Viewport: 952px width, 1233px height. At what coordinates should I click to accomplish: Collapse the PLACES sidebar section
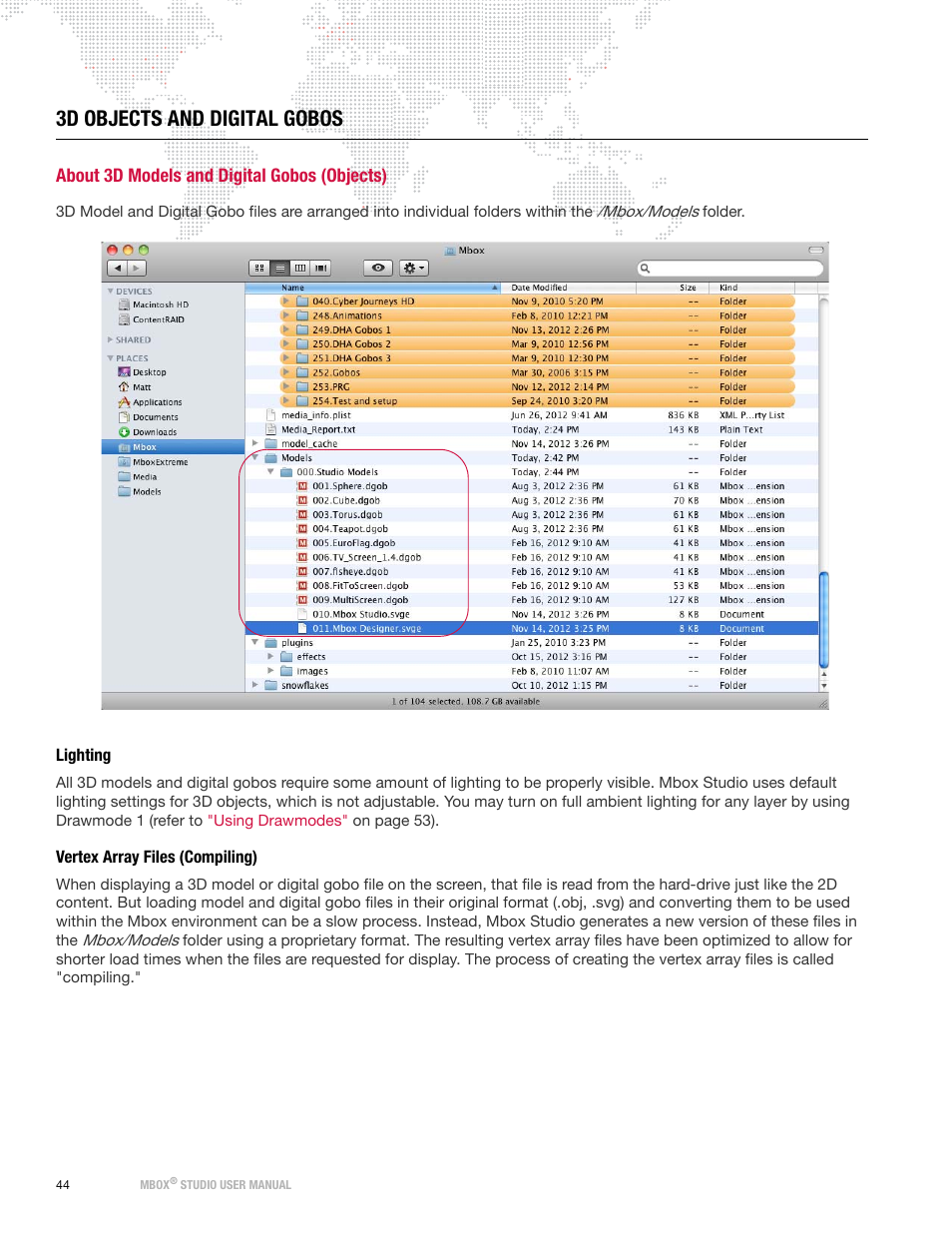coord(110,358)
